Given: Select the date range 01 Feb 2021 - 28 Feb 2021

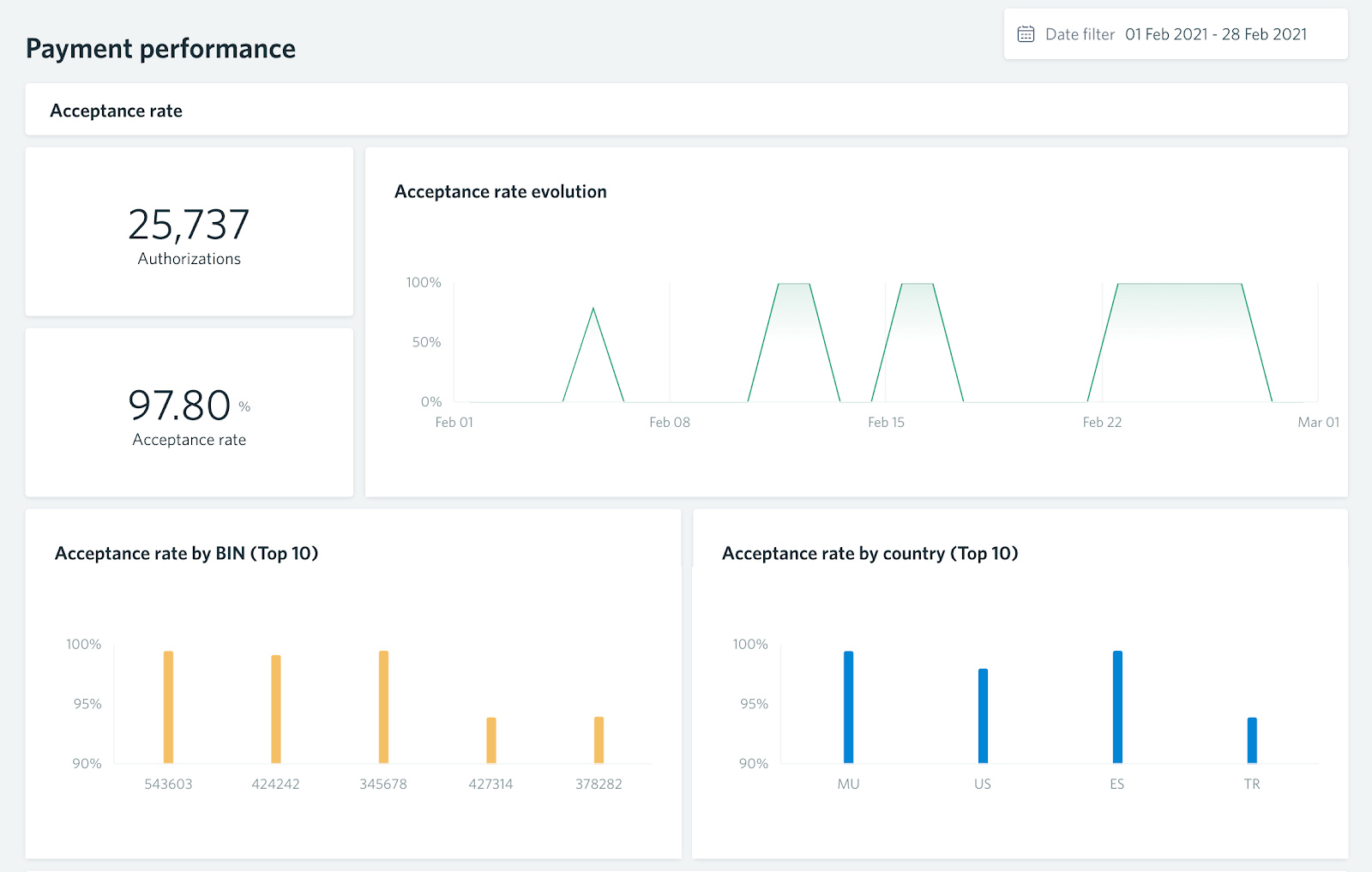Looking at the screenshot, I should click(1217, 34).
